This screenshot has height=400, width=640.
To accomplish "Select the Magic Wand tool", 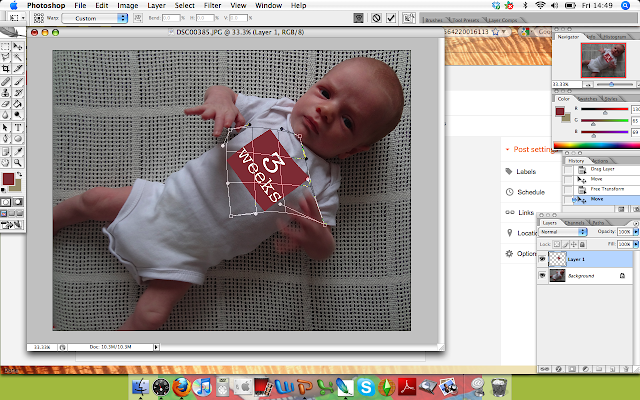I will 18,57.
